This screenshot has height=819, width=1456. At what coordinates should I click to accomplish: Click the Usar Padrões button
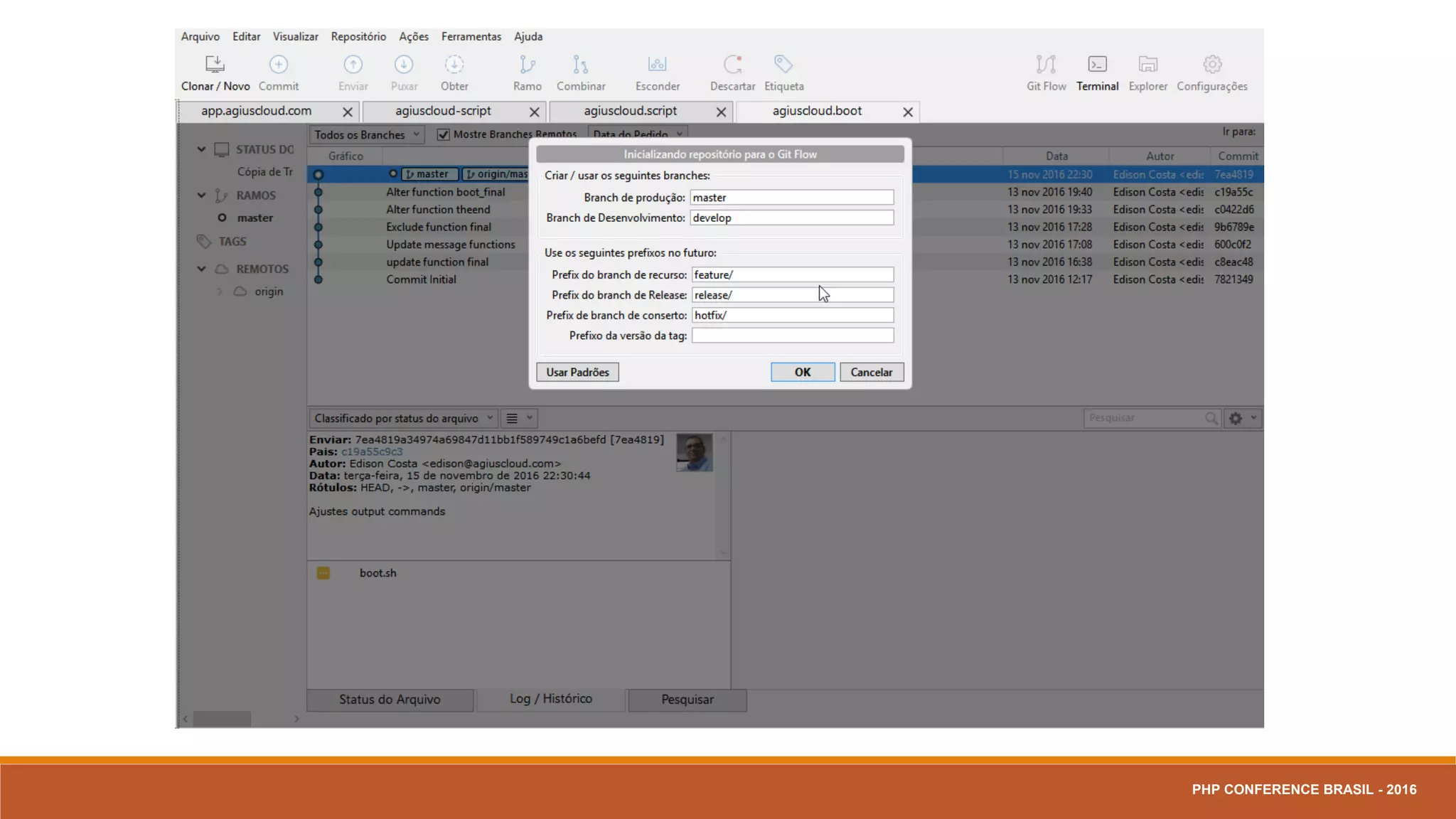pyautogui.click(x=577, y=372)
